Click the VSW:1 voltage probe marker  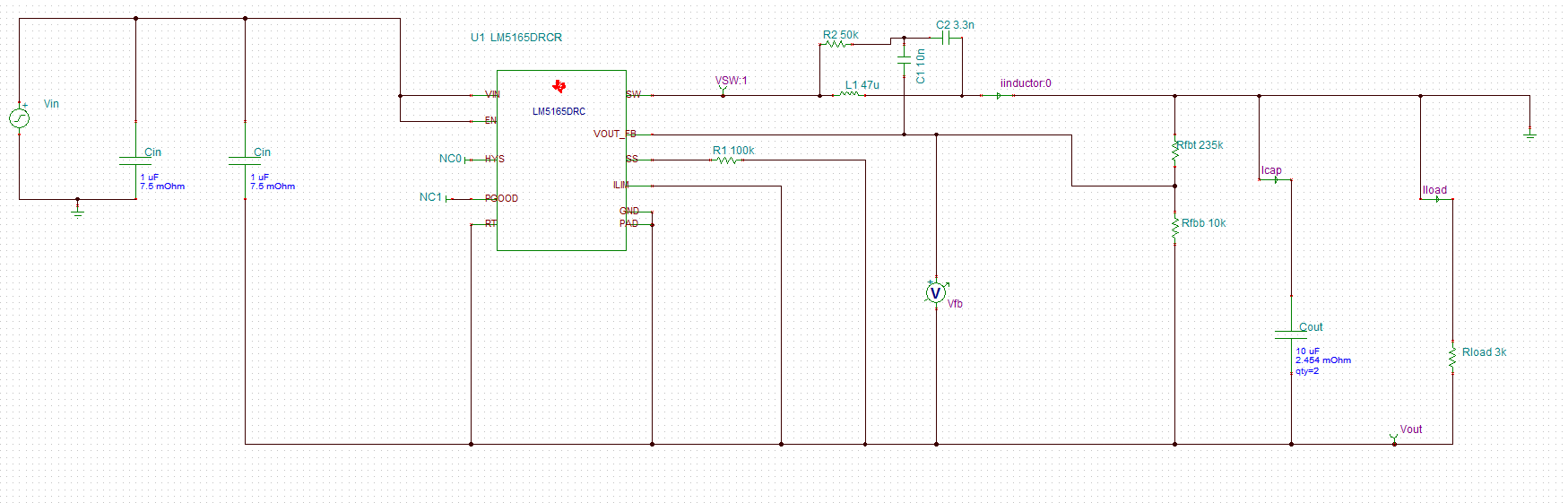click(x=723, y=91)
